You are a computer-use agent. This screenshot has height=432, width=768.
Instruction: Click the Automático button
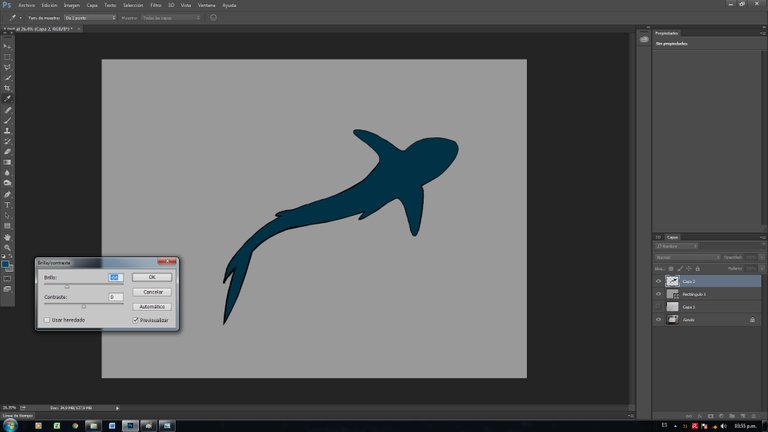coord(152,306)
